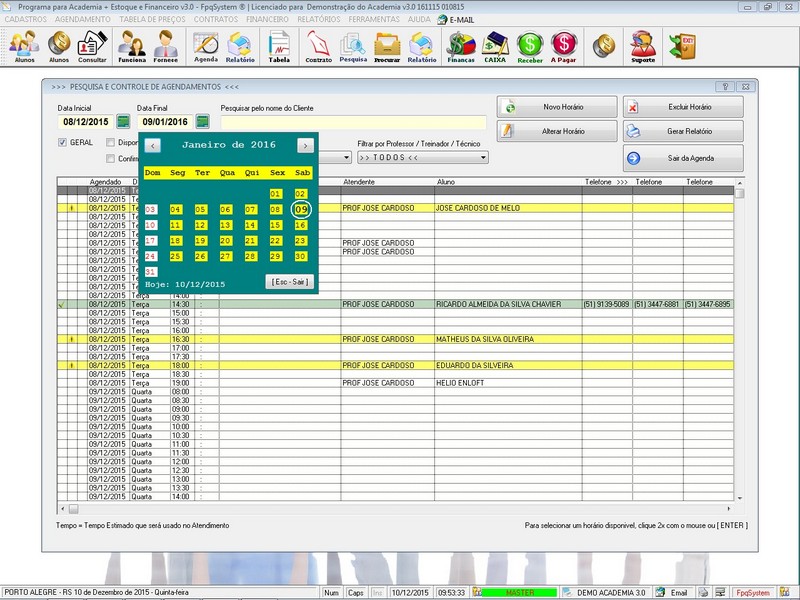This screenshot has height=600, width=800.
Task: Open the Relatório icon next to Agenda
Action: pyautogui.click(x=240, y=46)
